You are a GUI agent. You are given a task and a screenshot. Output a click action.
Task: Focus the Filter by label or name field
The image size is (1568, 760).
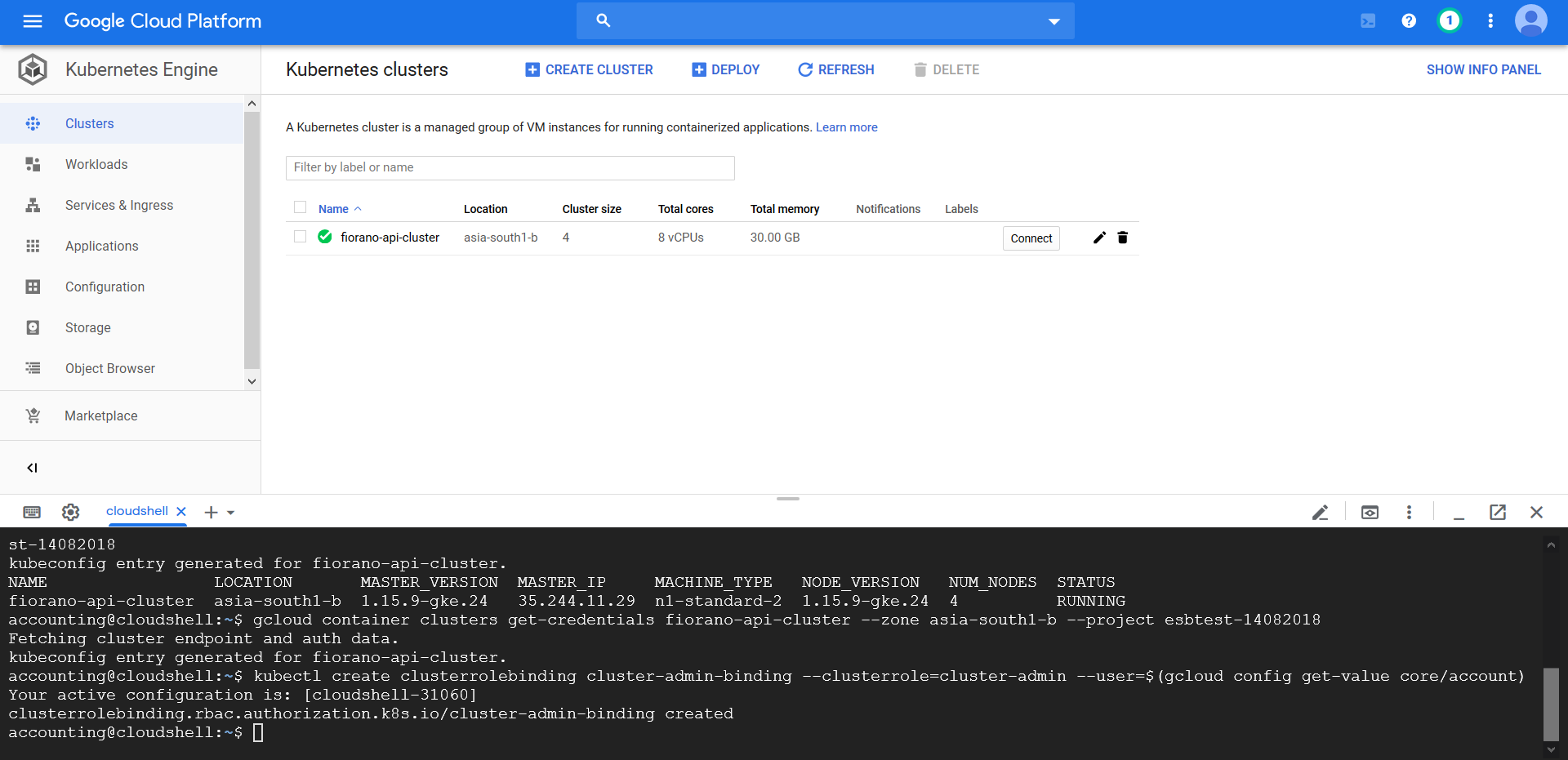click(510, 167)
